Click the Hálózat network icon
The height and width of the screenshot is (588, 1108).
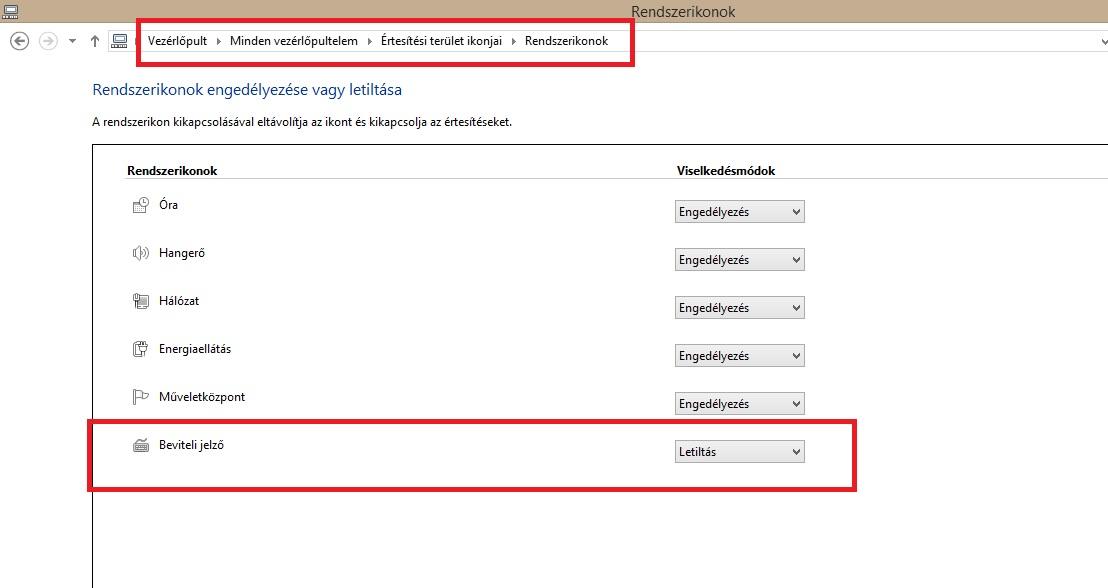click(141, 301)
